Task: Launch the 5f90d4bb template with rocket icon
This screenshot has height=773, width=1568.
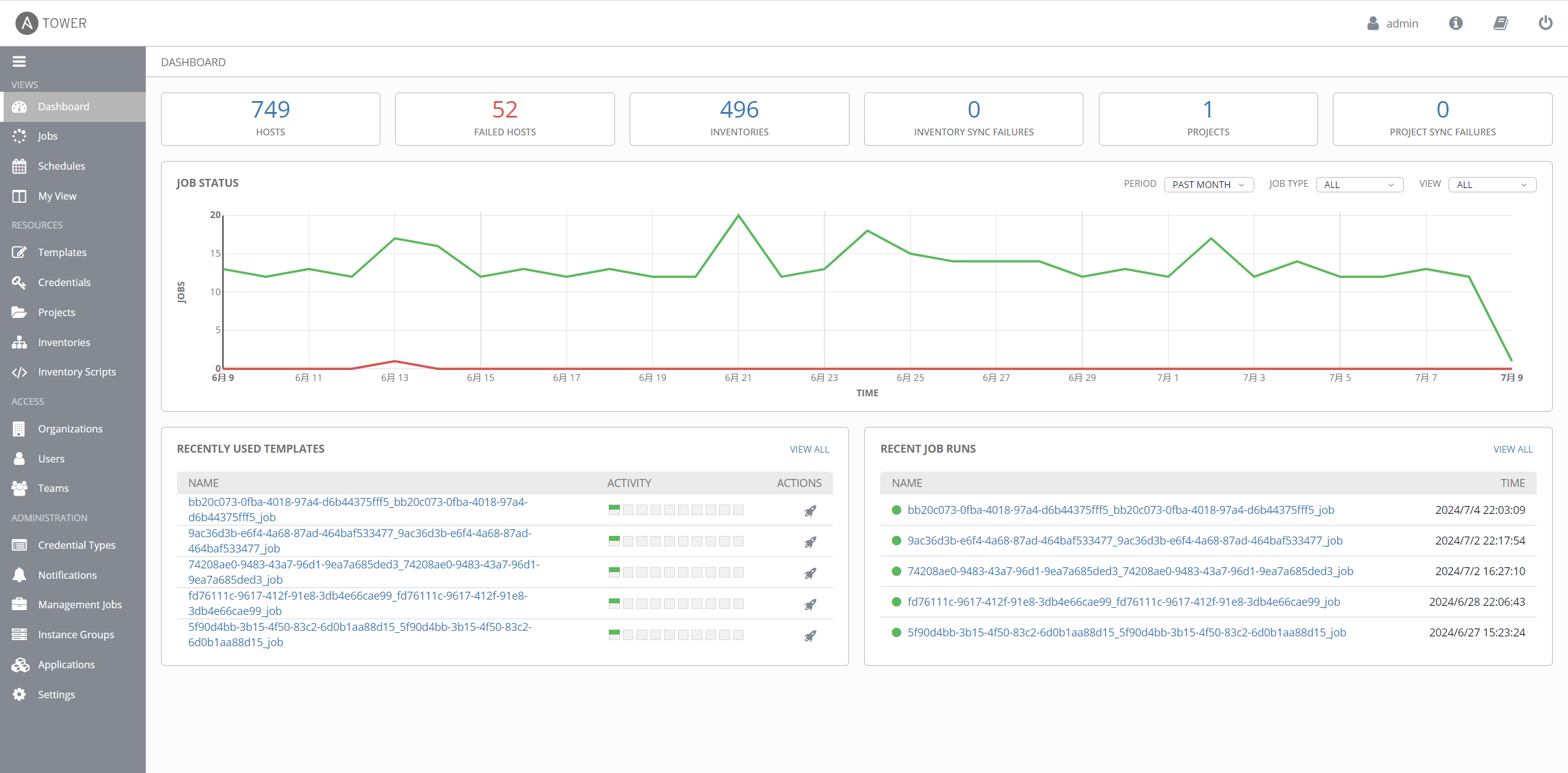Action: click(x=810, y=636)
